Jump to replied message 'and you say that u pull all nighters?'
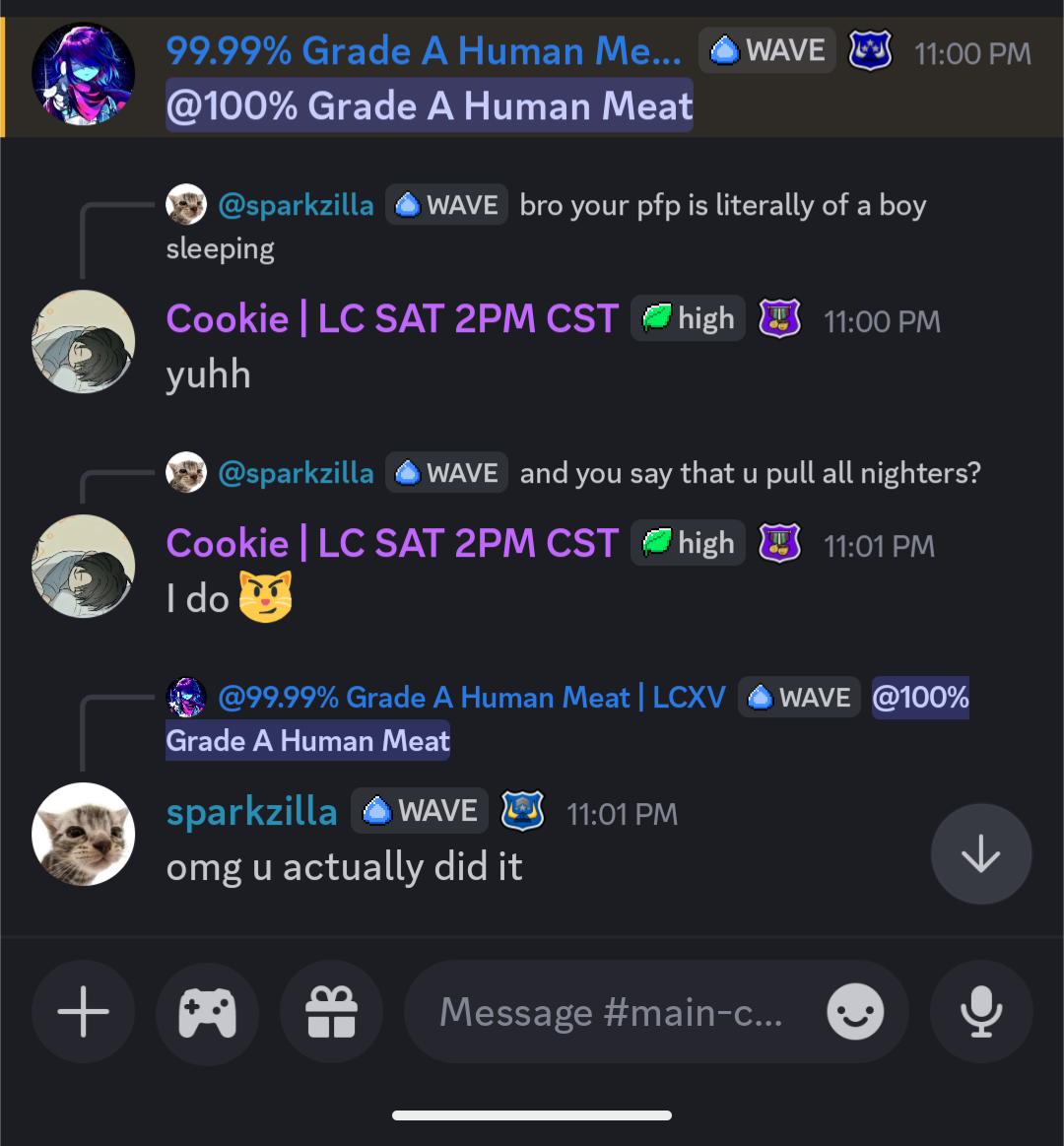Screen dimensions: 1064x1146 (750, 473)
